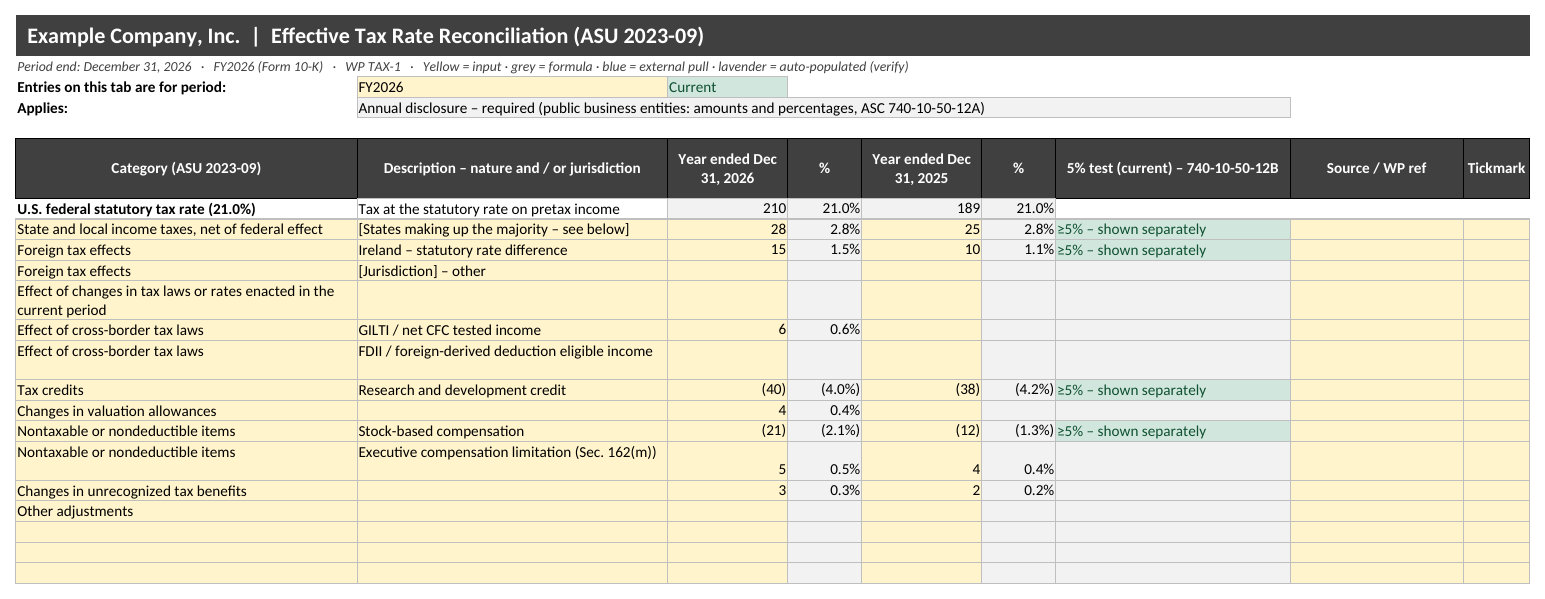The width and height of the screenshot is (1545, 599).
Task: Click '[States making up the majority – see below]'
Action: click(512, 230)
